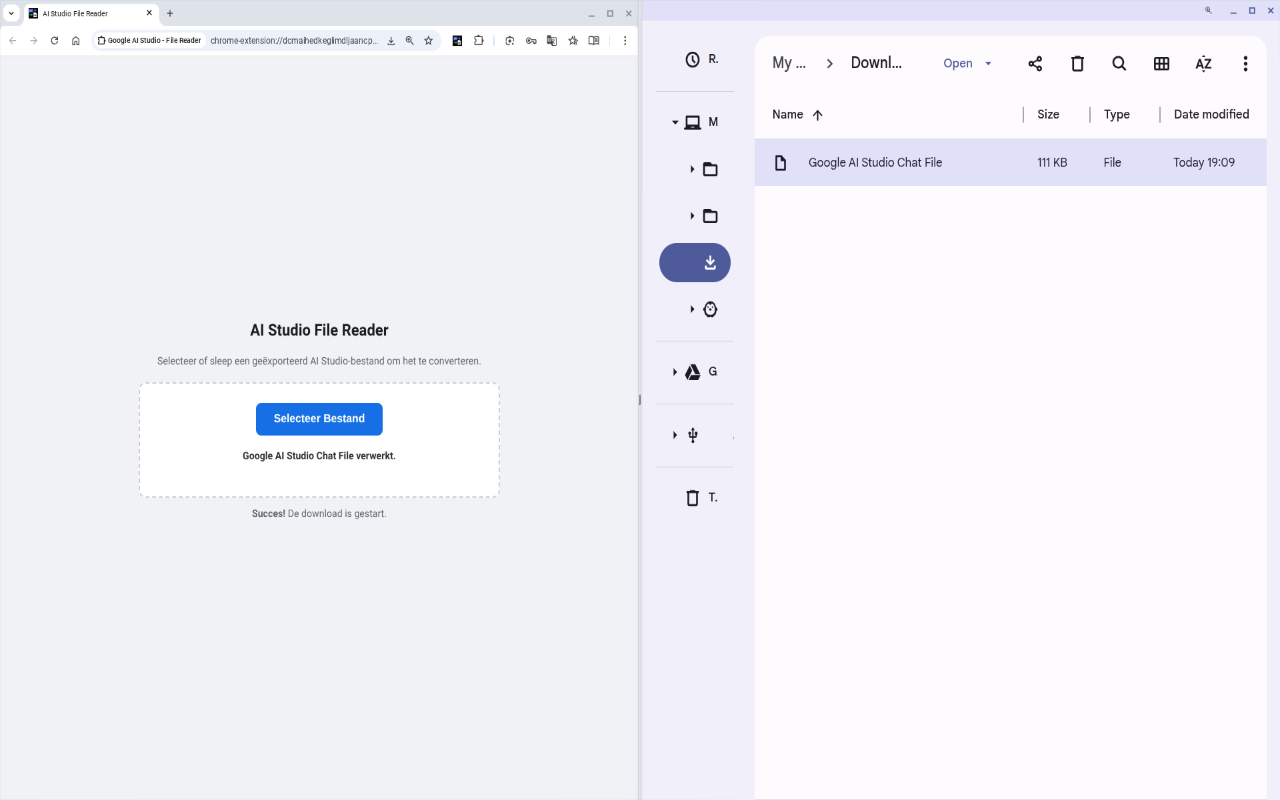Open the bookmarks star extension icon
This screenshot has width=1280, height=800.
click(x=573, y=41)
